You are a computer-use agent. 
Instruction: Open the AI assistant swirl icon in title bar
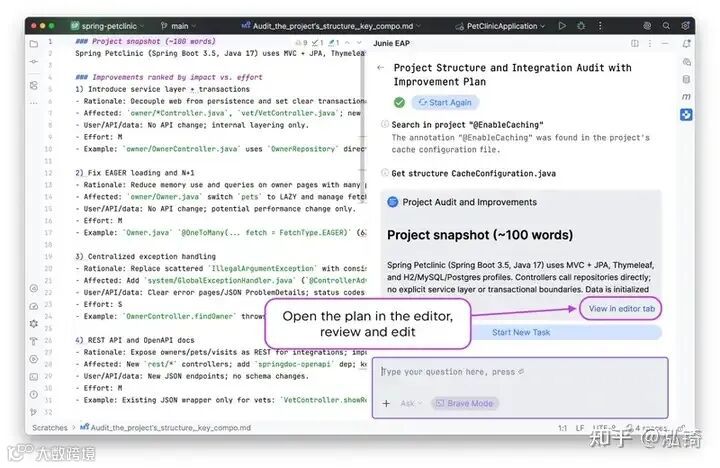(x=647, y=26)
